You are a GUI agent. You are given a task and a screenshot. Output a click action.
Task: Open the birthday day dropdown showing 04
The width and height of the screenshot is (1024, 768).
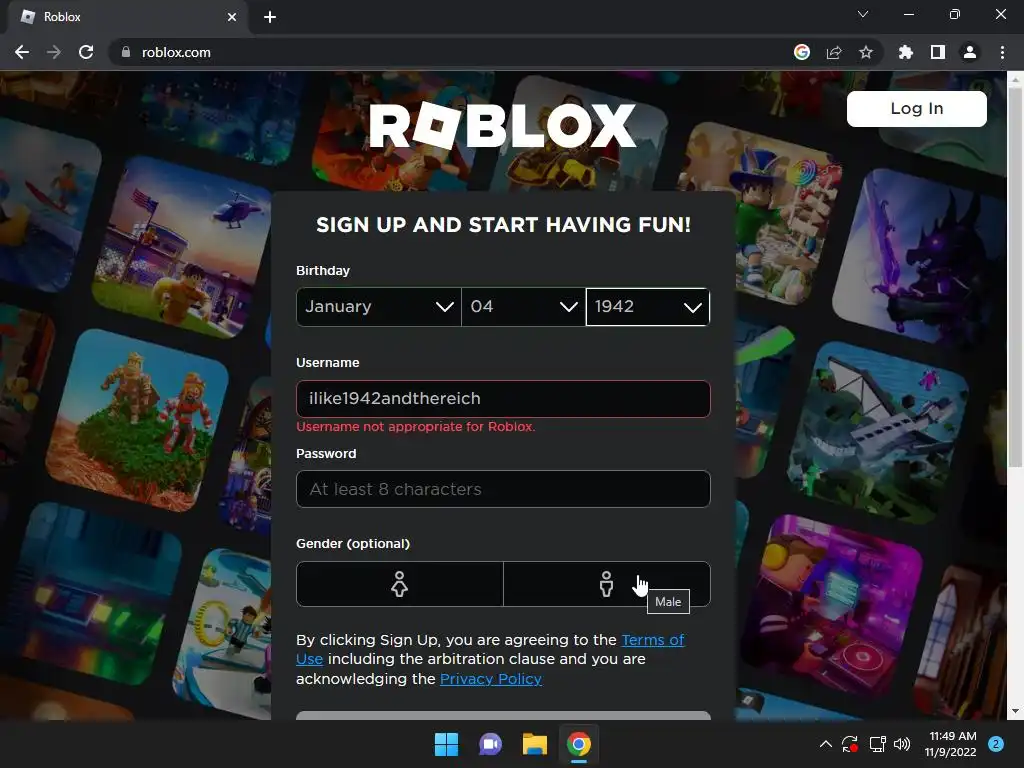click(523, 307)
